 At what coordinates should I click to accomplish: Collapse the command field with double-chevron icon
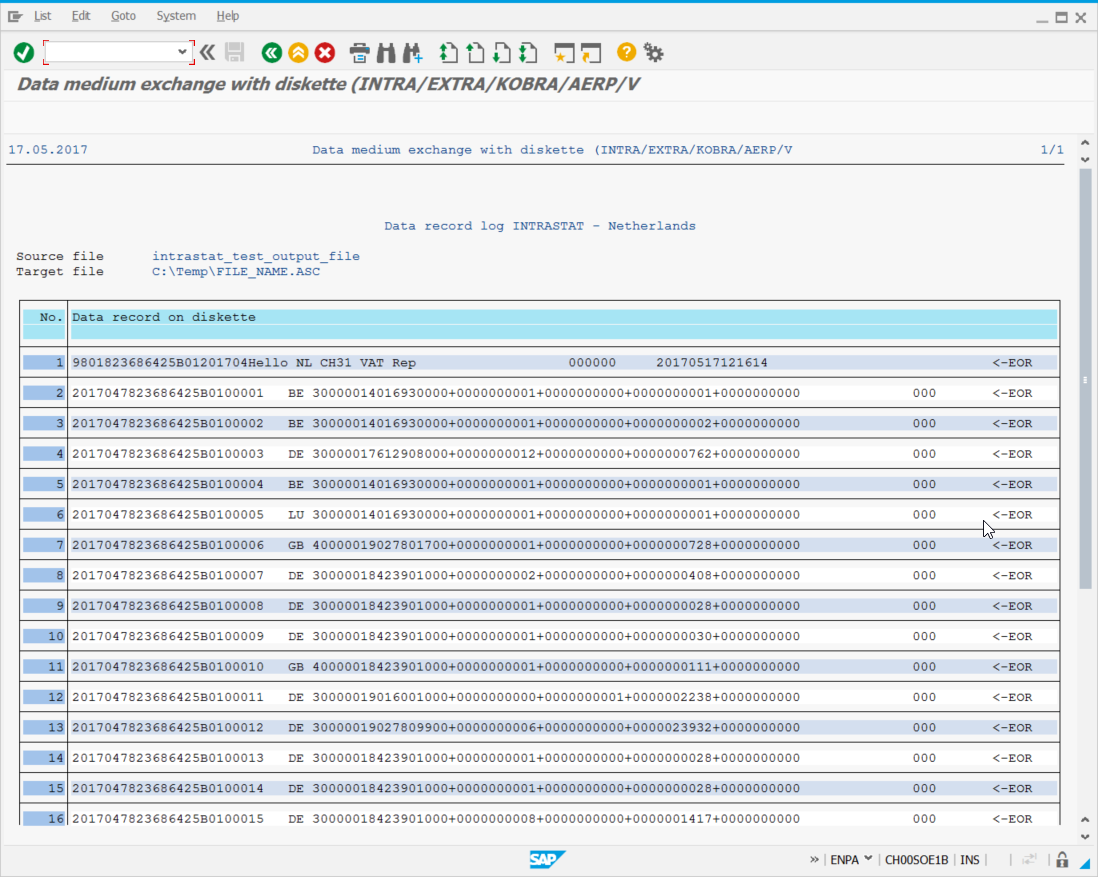coord(207,53)
